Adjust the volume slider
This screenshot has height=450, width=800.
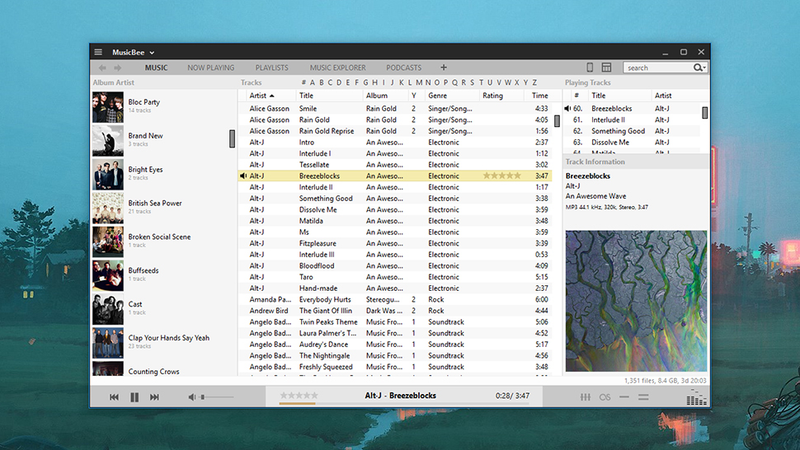(x=217, y=397)
